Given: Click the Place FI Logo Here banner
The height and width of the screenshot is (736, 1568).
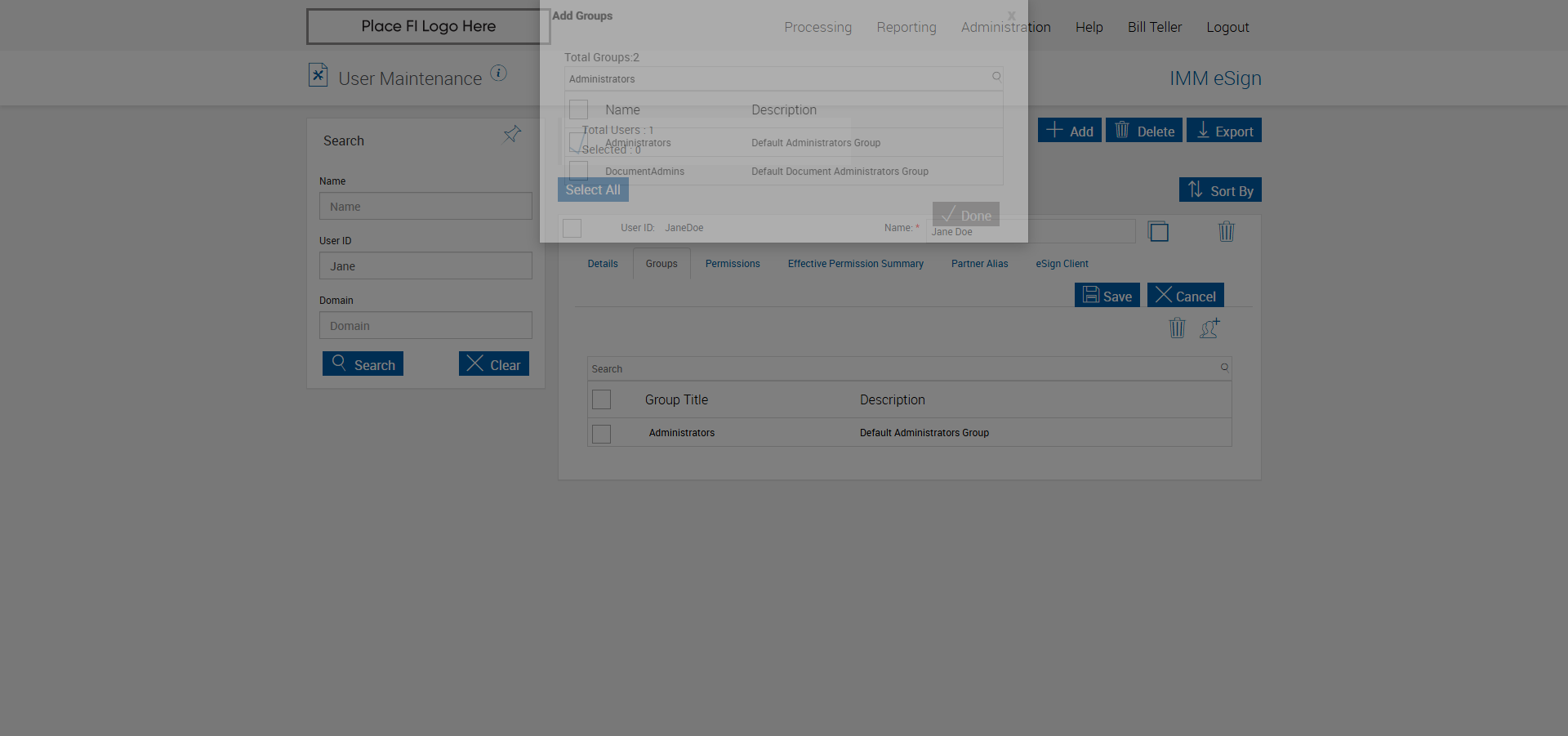Looking at the screenshot, I should 428,26.
